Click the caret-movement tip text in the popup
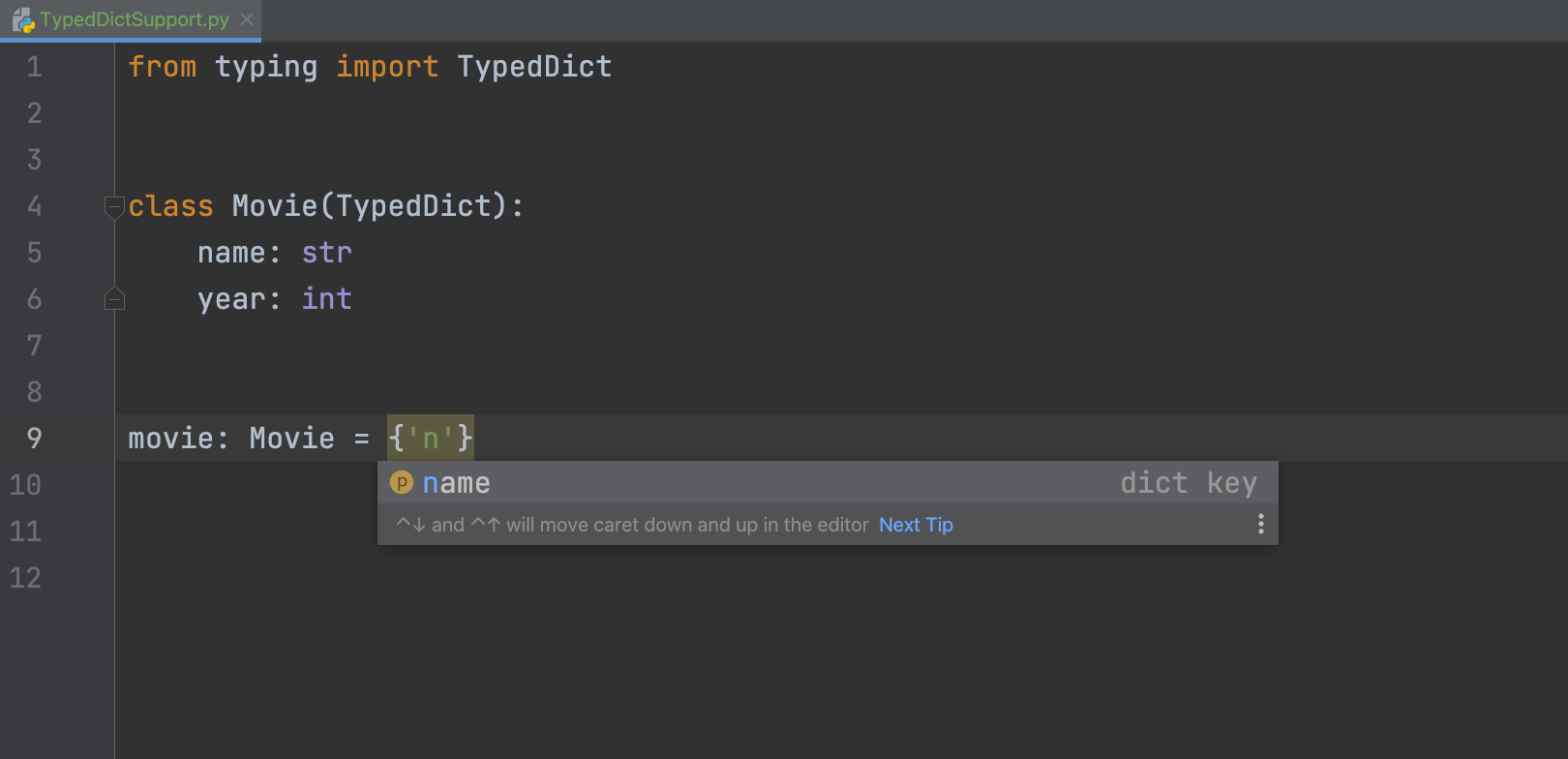1568x759 pixels. click(633, 525)
